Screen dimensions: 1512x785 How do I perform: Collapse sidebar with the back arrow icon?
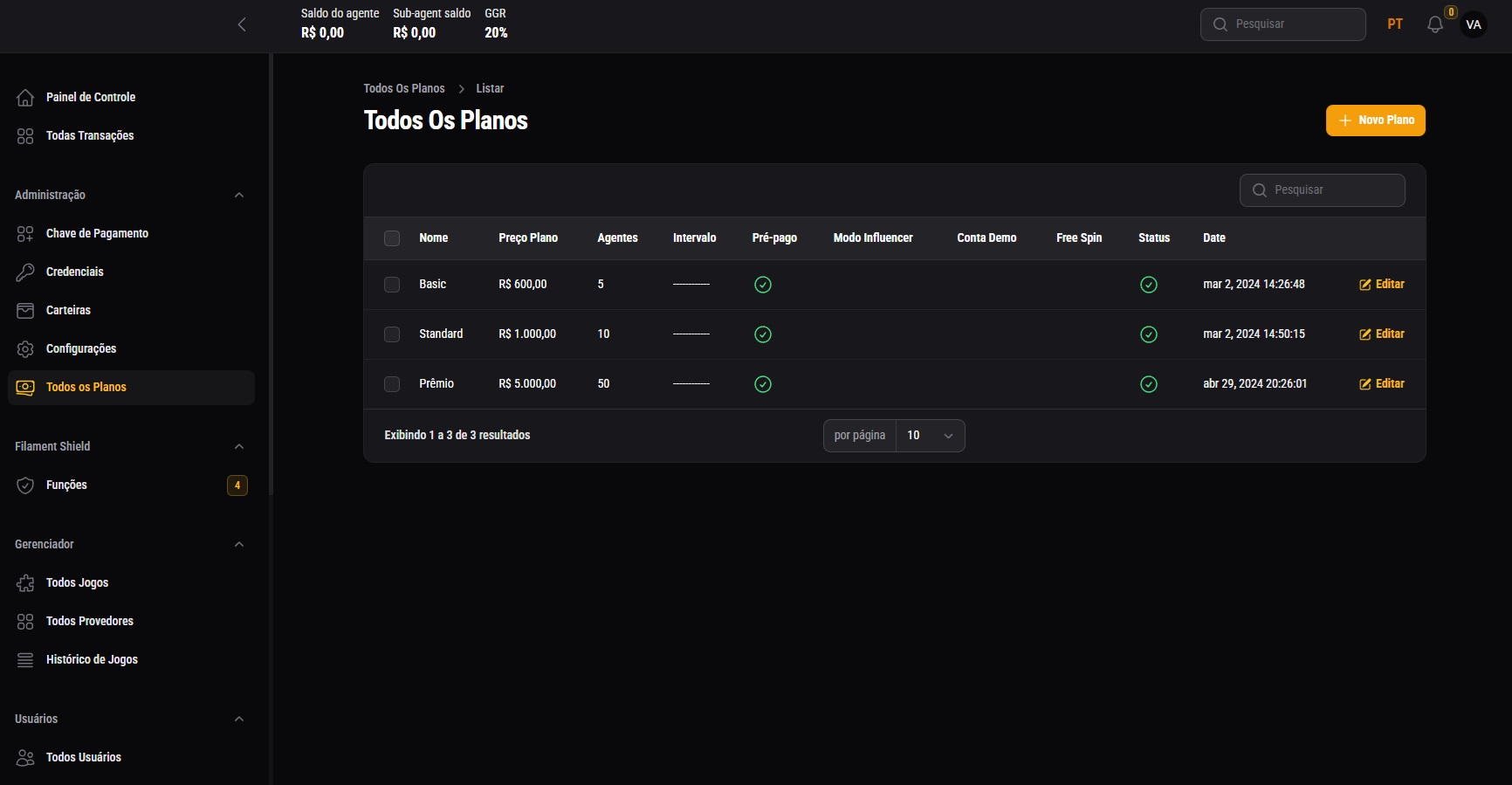(x=242, y=24)
